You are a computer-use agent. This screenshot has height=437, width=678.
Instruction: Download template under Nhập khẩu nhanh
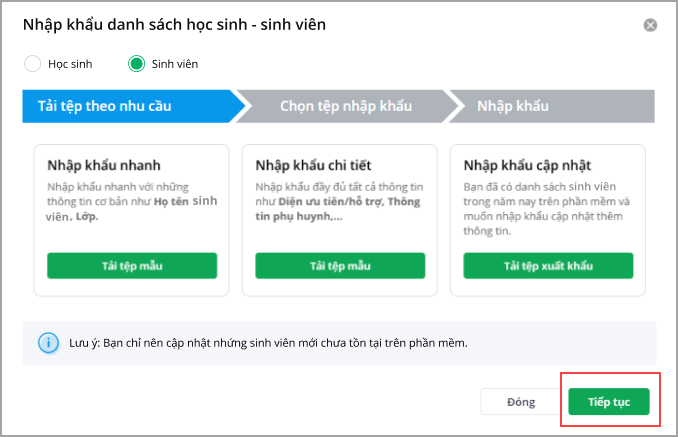click(132, 265)
